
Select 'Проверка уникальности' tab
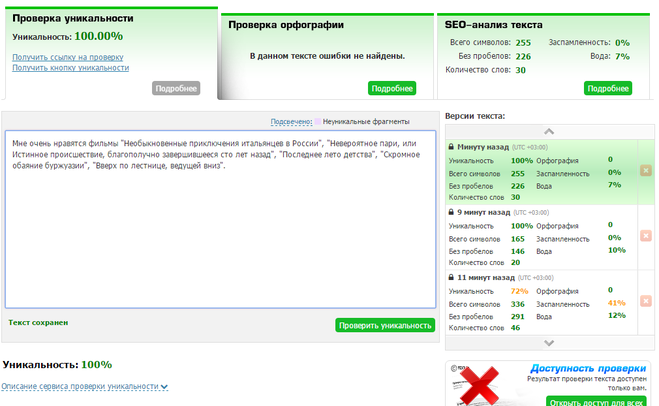click(73, 18)
